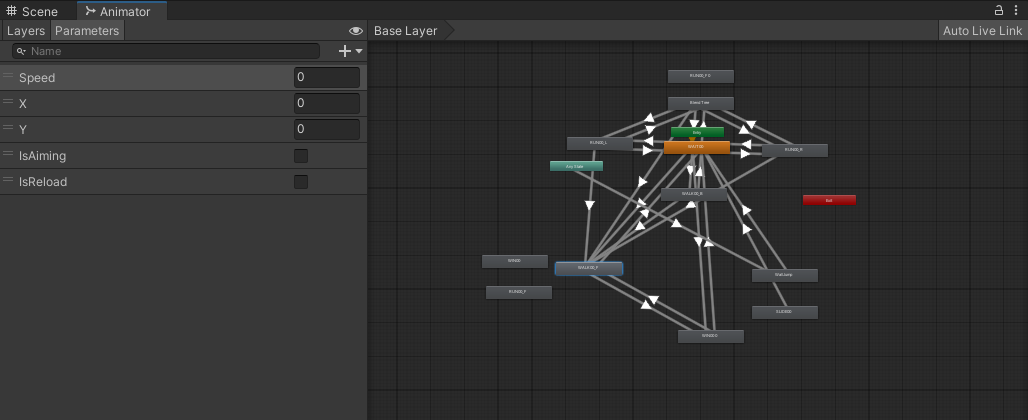
Task: Switch to the Layers tab
Action: [26, 31]
